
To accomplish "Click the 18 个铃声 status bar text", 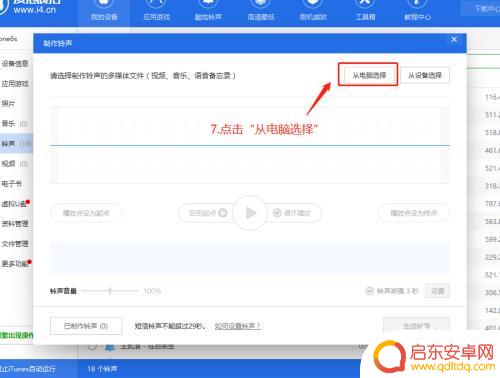I will point(102,369).
